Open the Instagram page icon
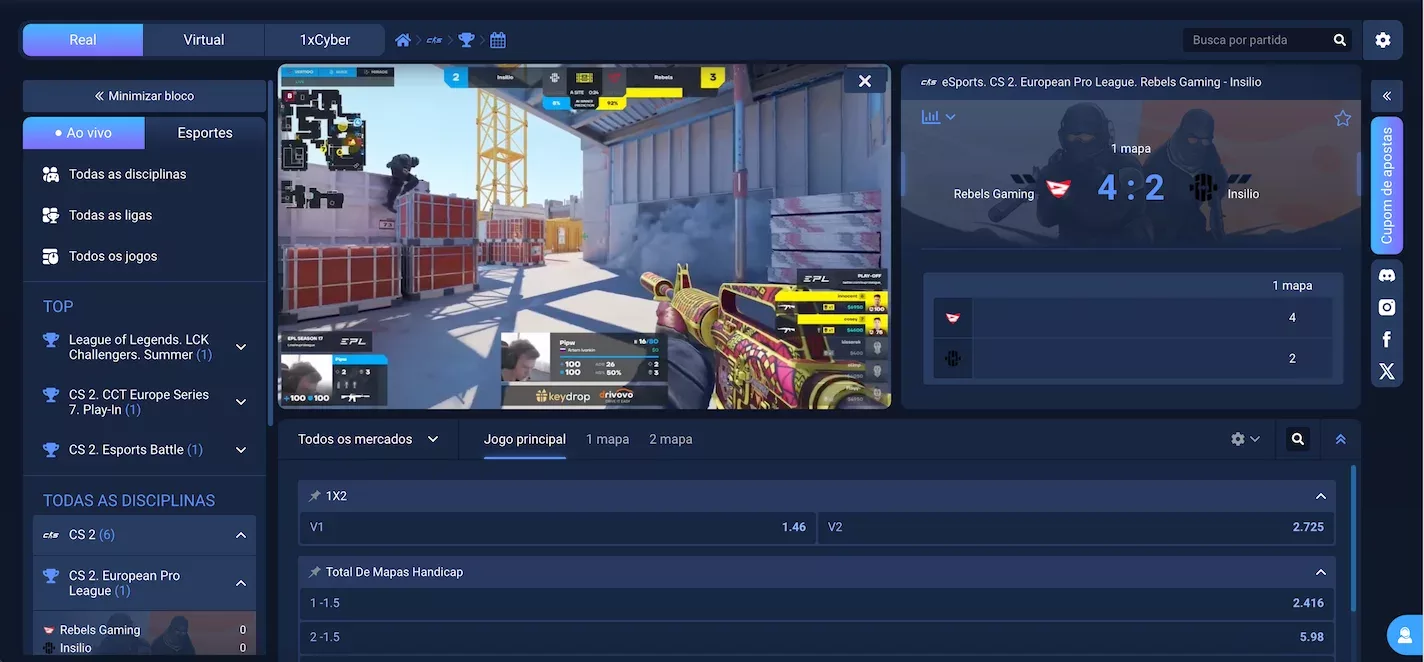The height and width of the screenshot is (662, 1424). (1386, 306)
